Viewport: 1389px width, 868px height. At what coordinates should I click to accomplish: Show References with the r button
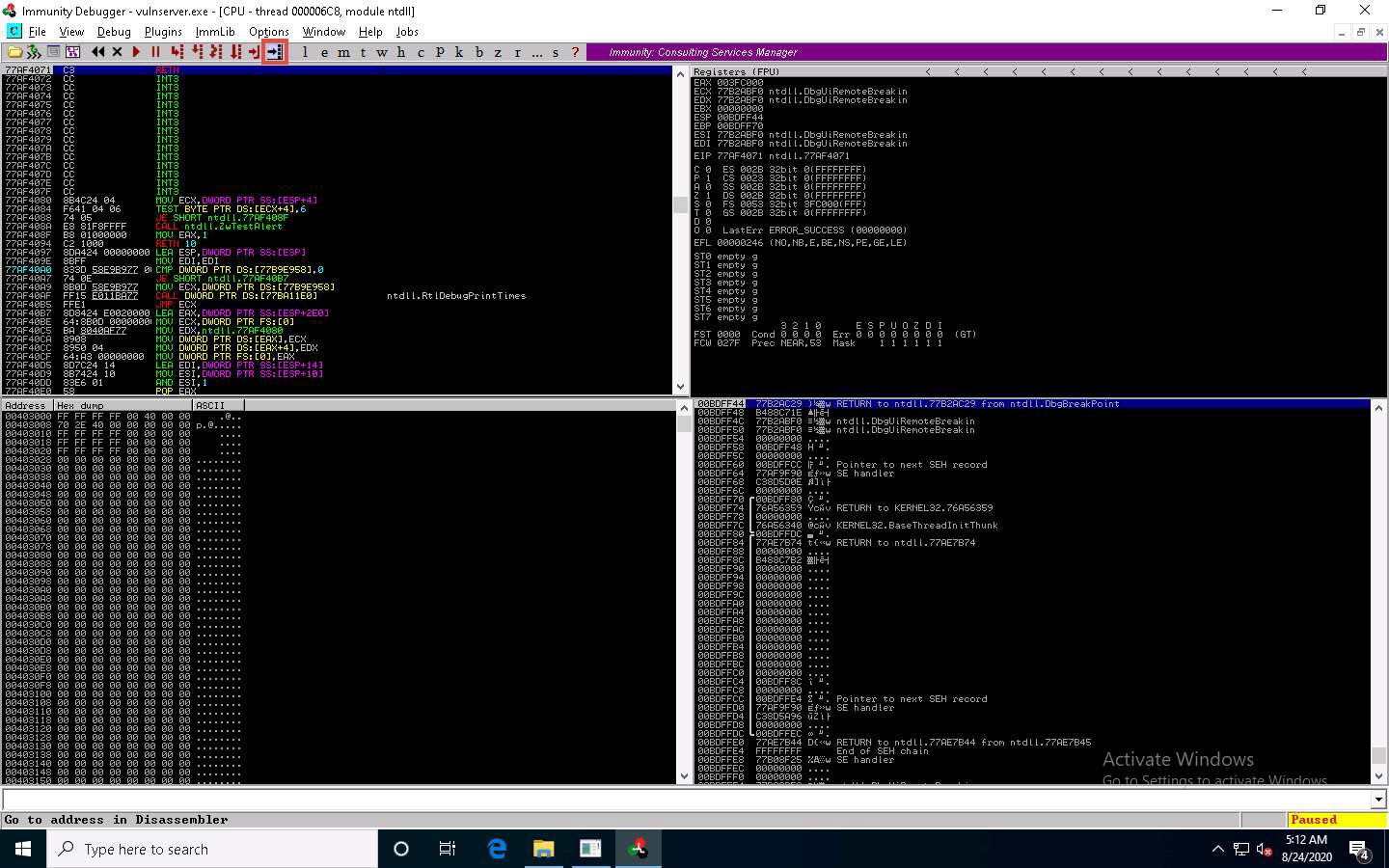[517, 52]
